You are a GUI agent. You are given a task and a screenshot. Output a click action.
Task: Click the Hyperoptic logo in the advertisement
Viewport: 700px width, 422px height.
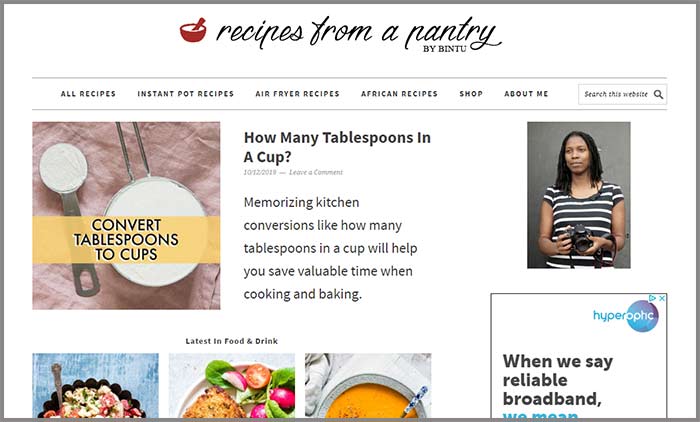(625, 316)
